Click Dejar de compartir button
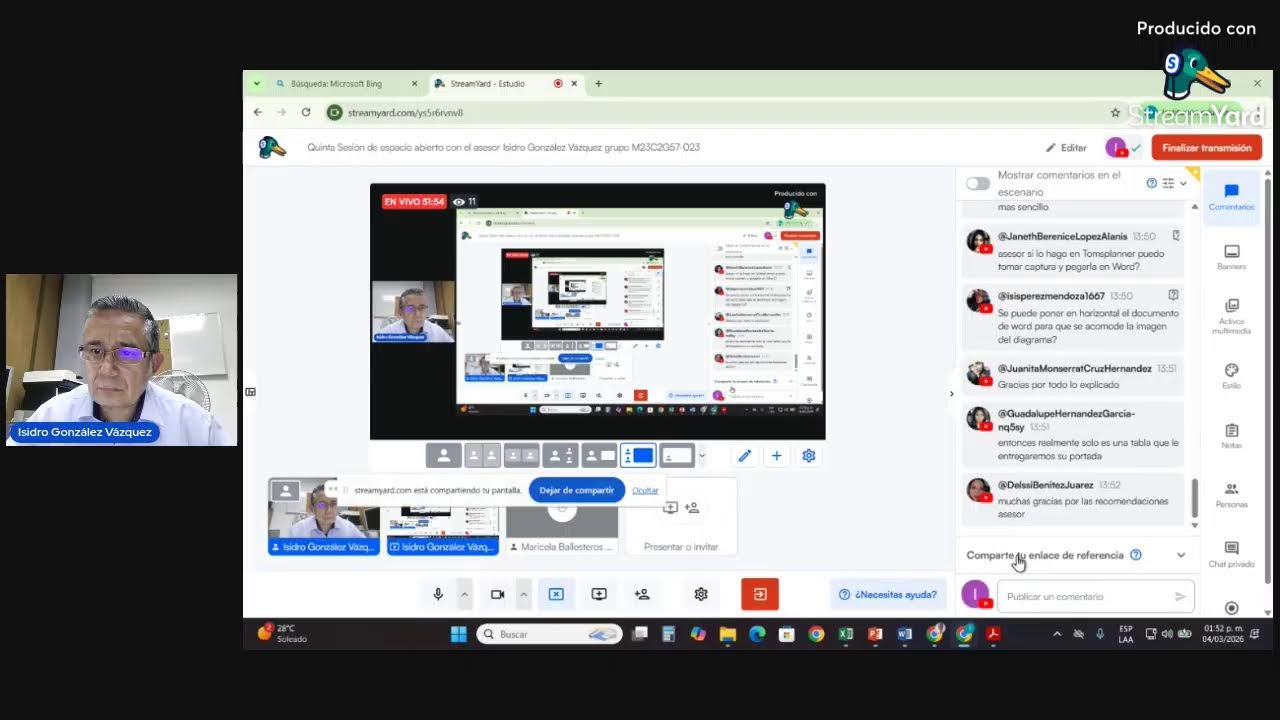The image size is (1280, 720). click(x=577, y=490)
